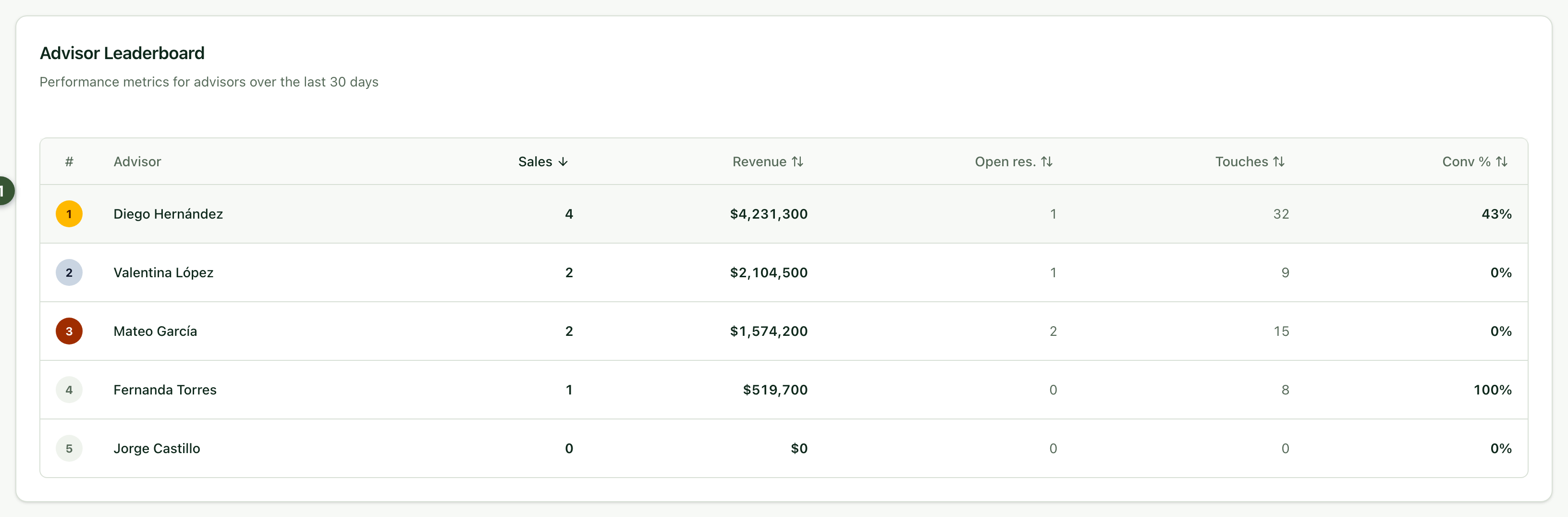Click Valentina López's 9 touches
Screen dimensions: 1568x517
(1285, 272)
